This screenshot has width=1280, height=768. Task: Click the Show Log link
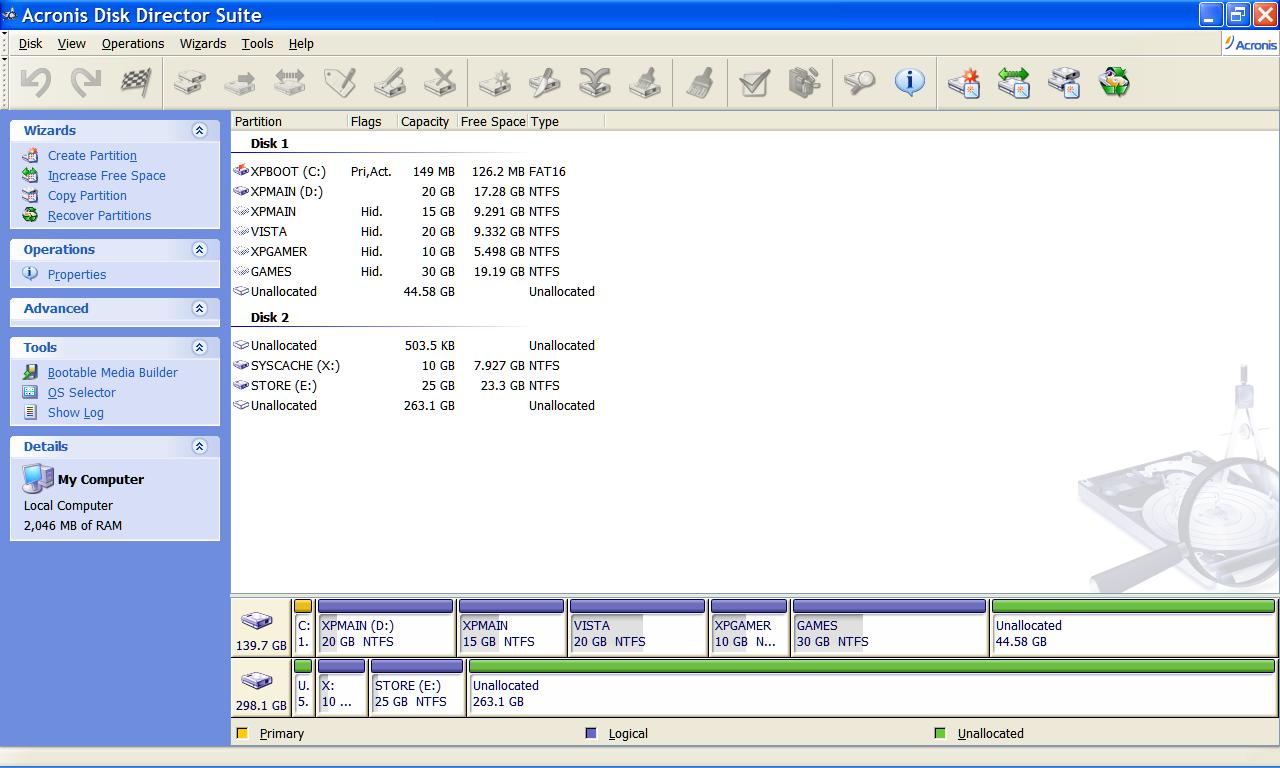point(75,412)
